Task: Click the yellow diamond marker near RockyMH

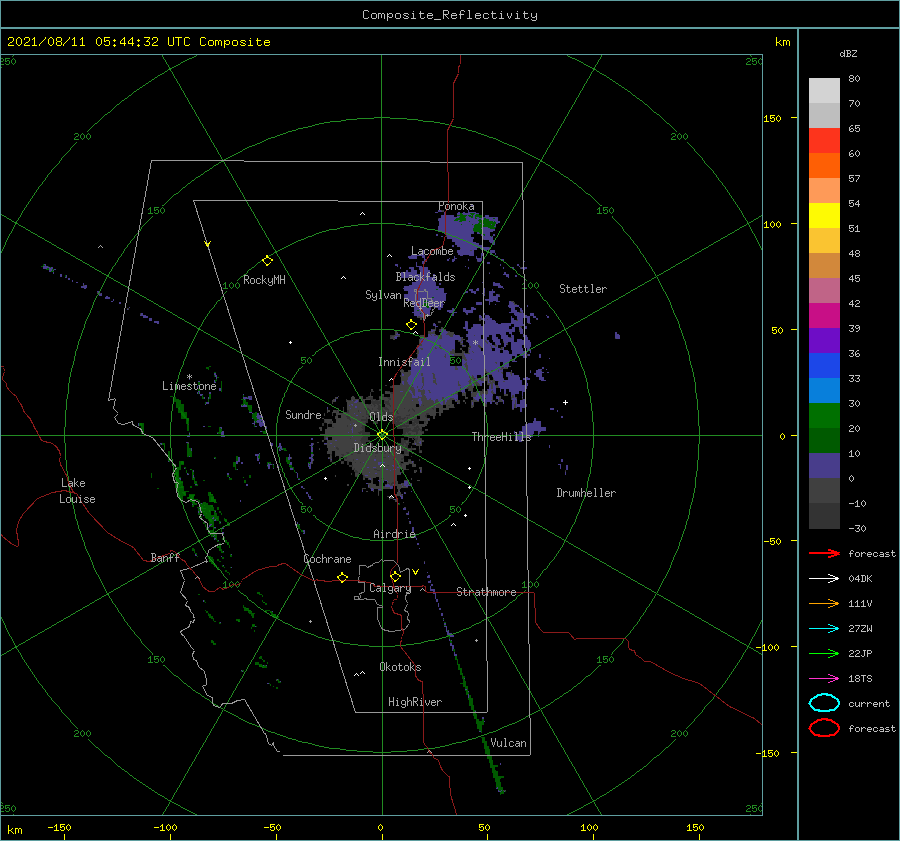Action: tap(267, 261)
